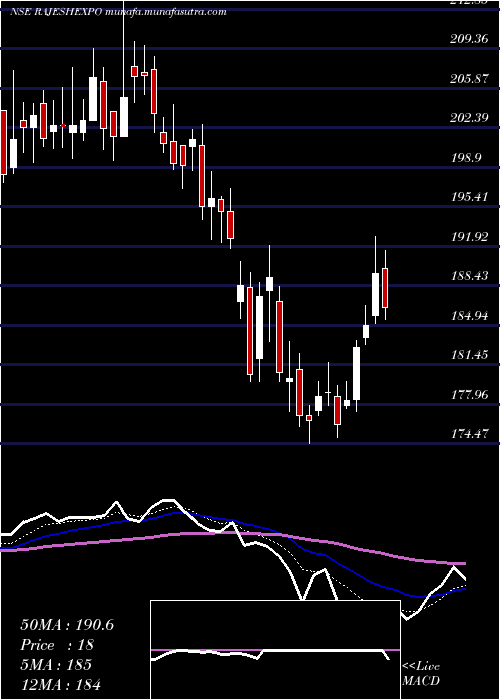The image size is (500, 700).
Task: Click the 5MA : 185 readout
Action: (56, 665)
